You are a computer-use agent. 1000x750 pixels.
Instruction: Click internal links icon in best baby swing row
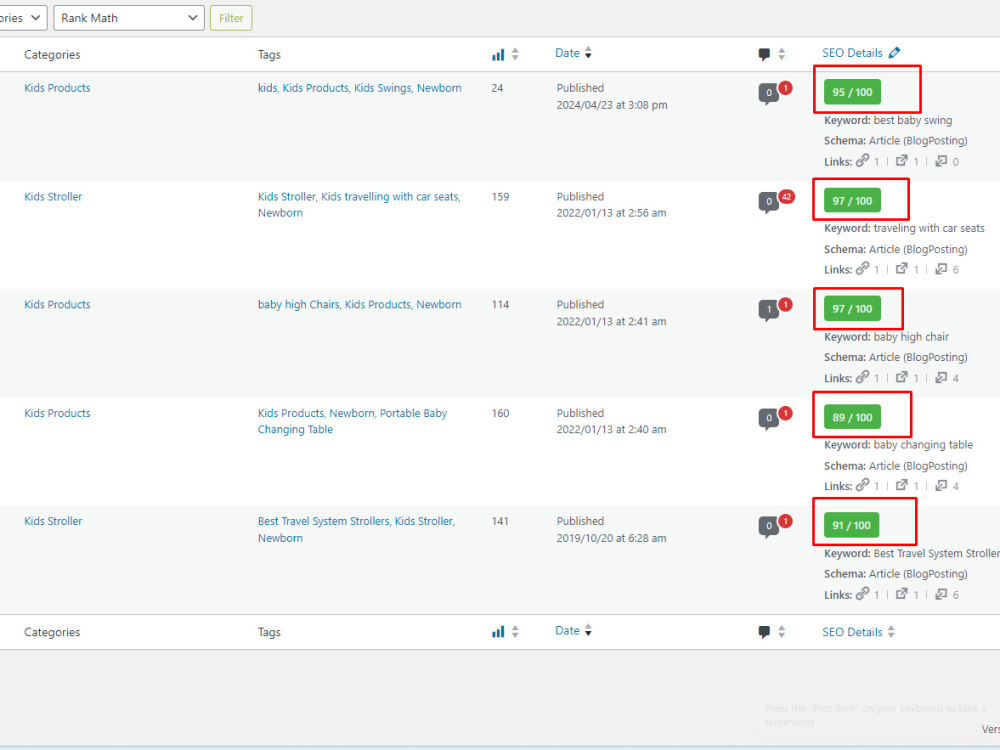pos(862,161)
